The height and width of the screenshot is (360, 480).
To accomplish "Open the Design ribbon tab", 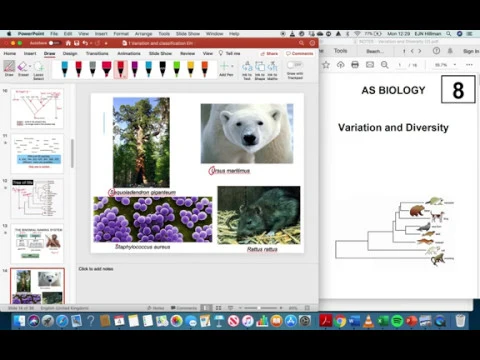I will (x=70, y=53).
